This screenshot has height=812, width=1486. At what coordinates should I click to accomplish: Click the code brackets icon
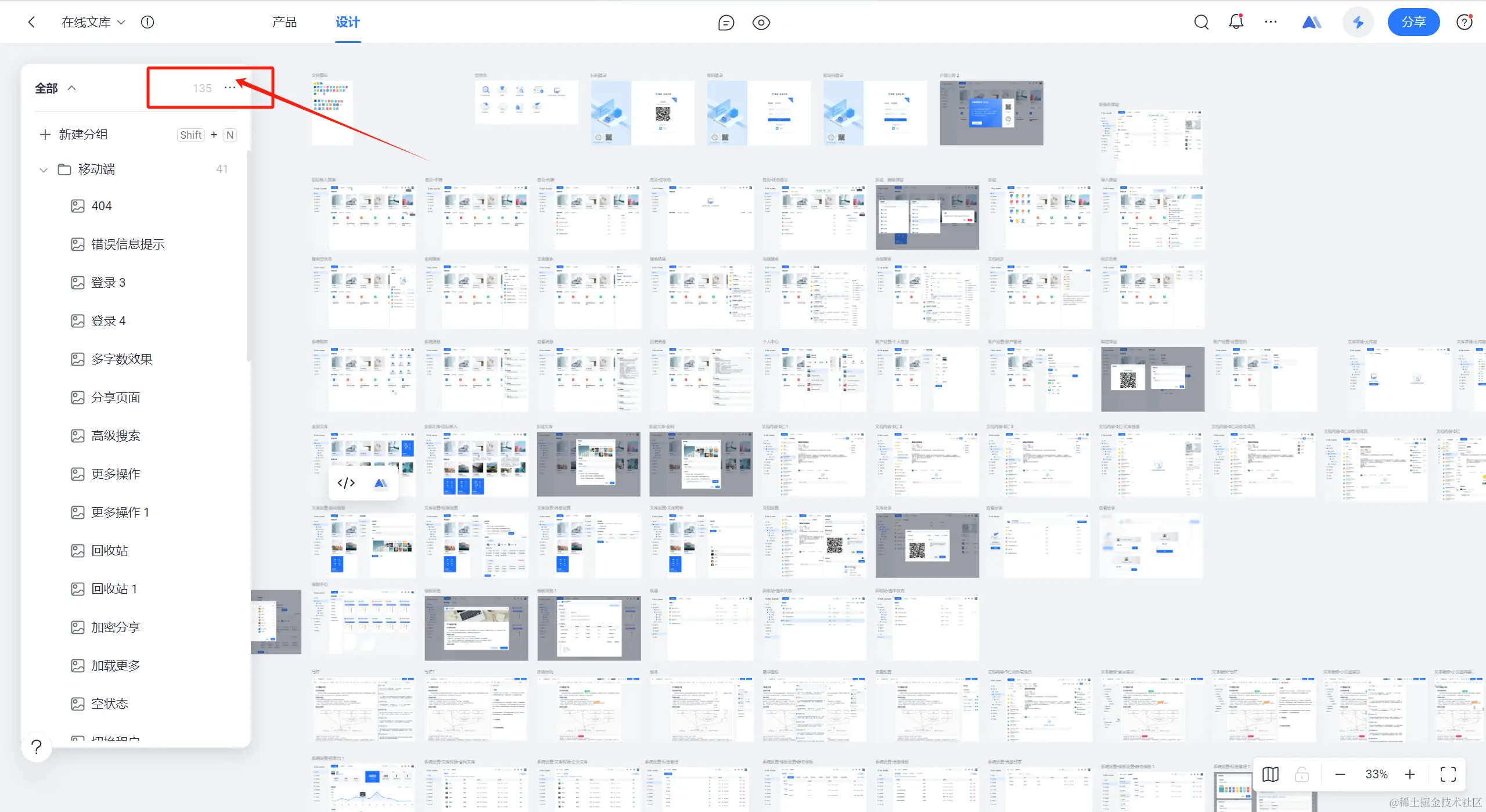pyautogui.click(x=346, y=483)
